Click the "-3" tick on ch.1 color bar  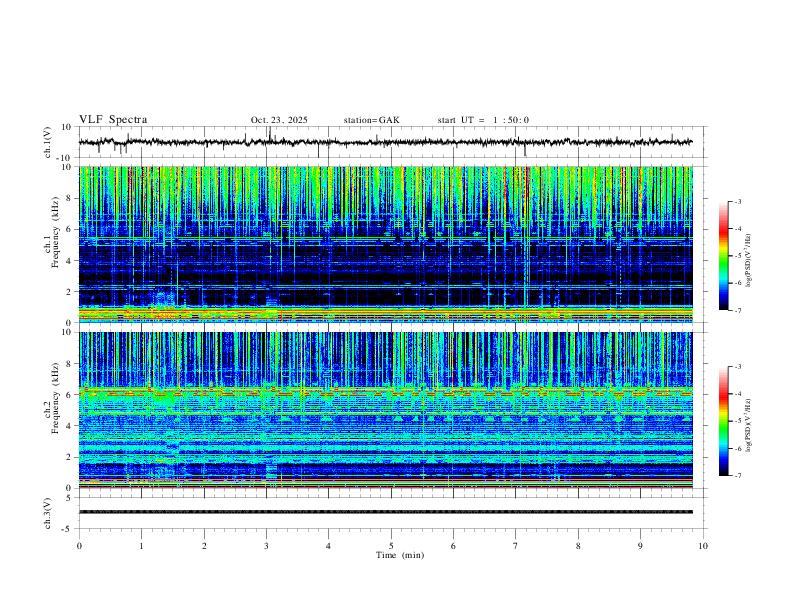pos(737,201)
